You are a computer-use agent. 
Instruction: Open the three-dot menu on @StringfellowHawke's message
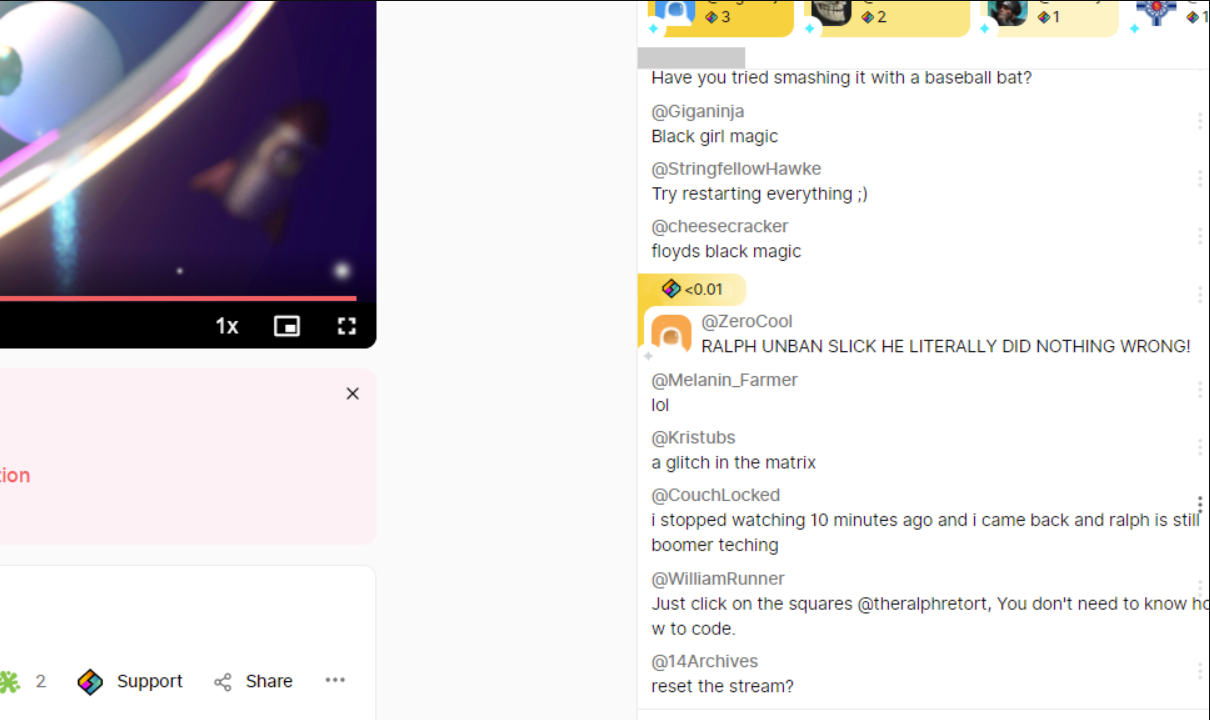click(x=1199, y=178)
